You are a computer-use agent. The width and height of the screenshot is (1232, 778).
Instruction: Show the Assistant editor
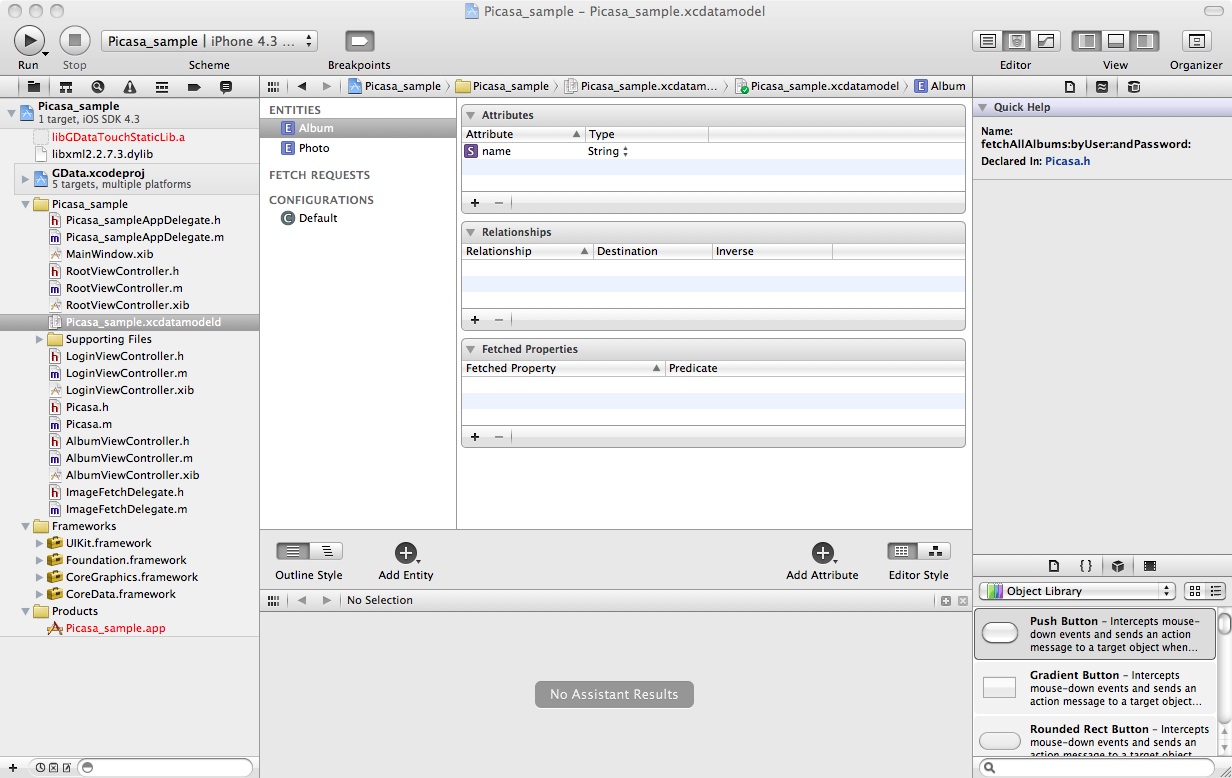1017,41
